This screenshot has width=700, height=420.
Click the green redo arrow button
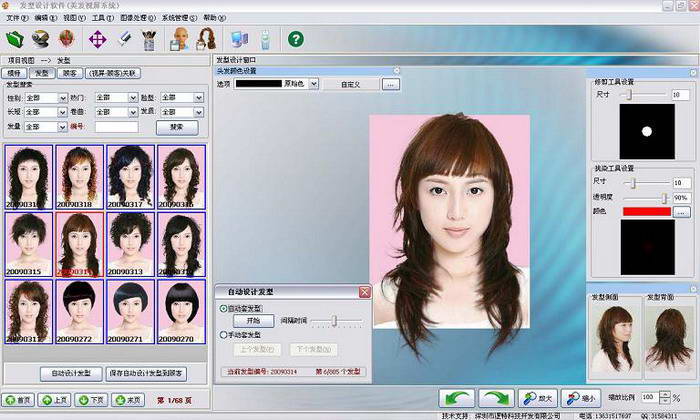(496, 398)
